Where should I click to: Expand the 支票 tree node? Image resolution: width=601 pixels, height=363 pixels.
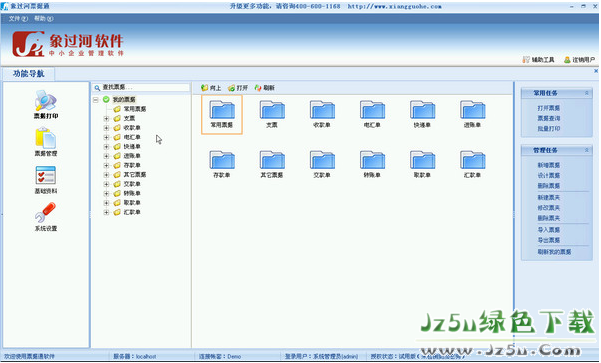coord(106,118)
